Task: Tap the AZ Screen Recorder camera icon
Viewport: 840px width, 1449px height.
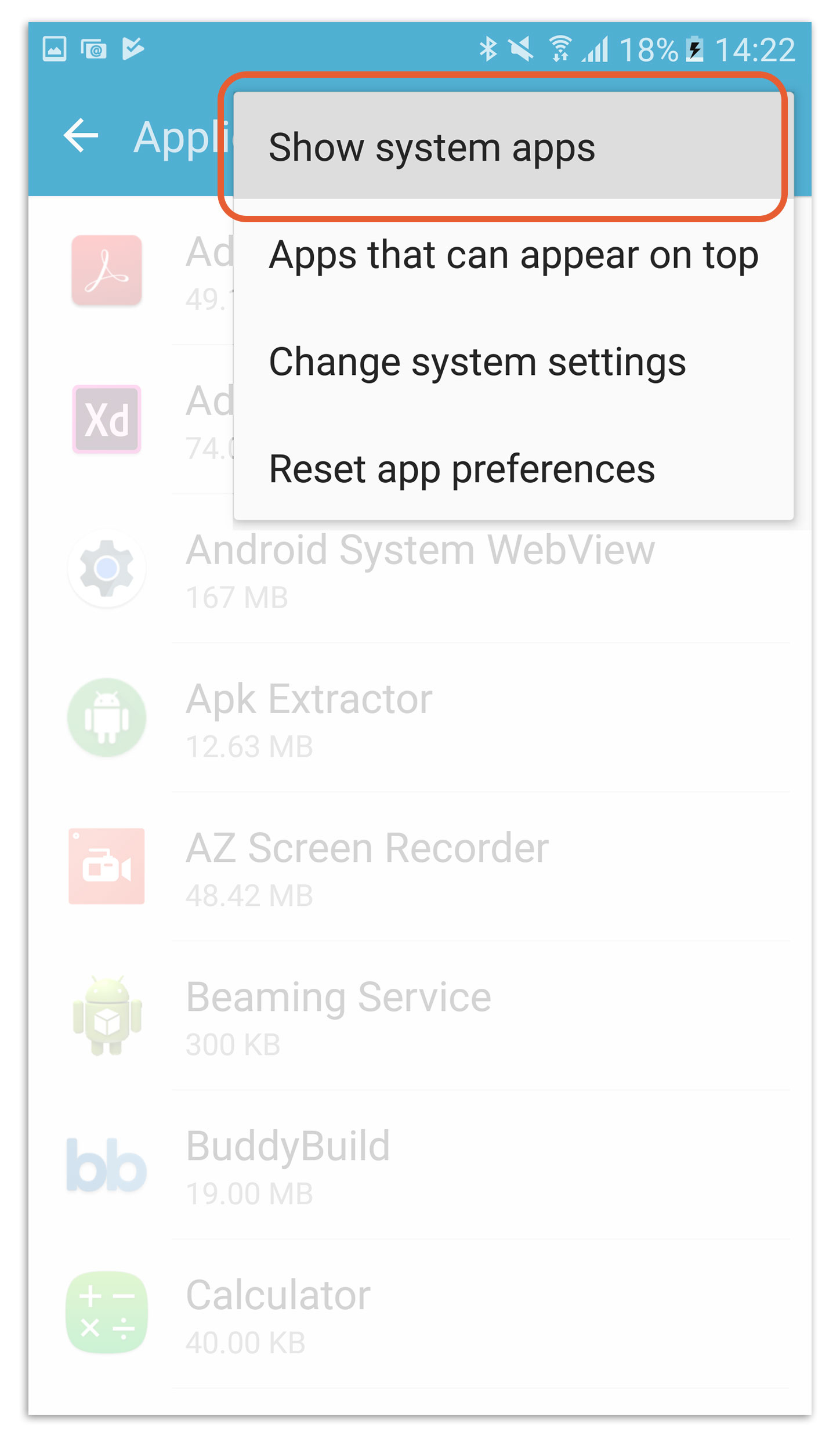Action: point(107,866)
